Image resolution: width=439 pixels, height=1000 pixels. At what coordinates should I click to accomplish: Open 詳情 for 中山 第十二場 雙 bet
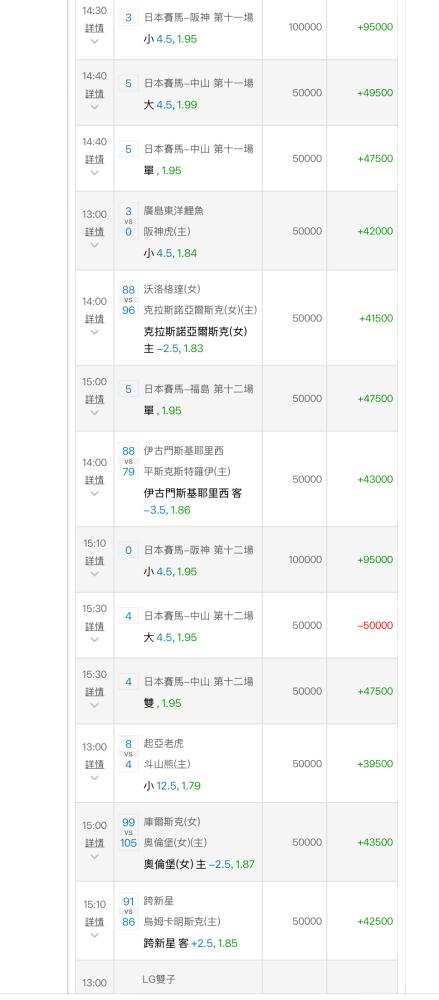[94, 692]
